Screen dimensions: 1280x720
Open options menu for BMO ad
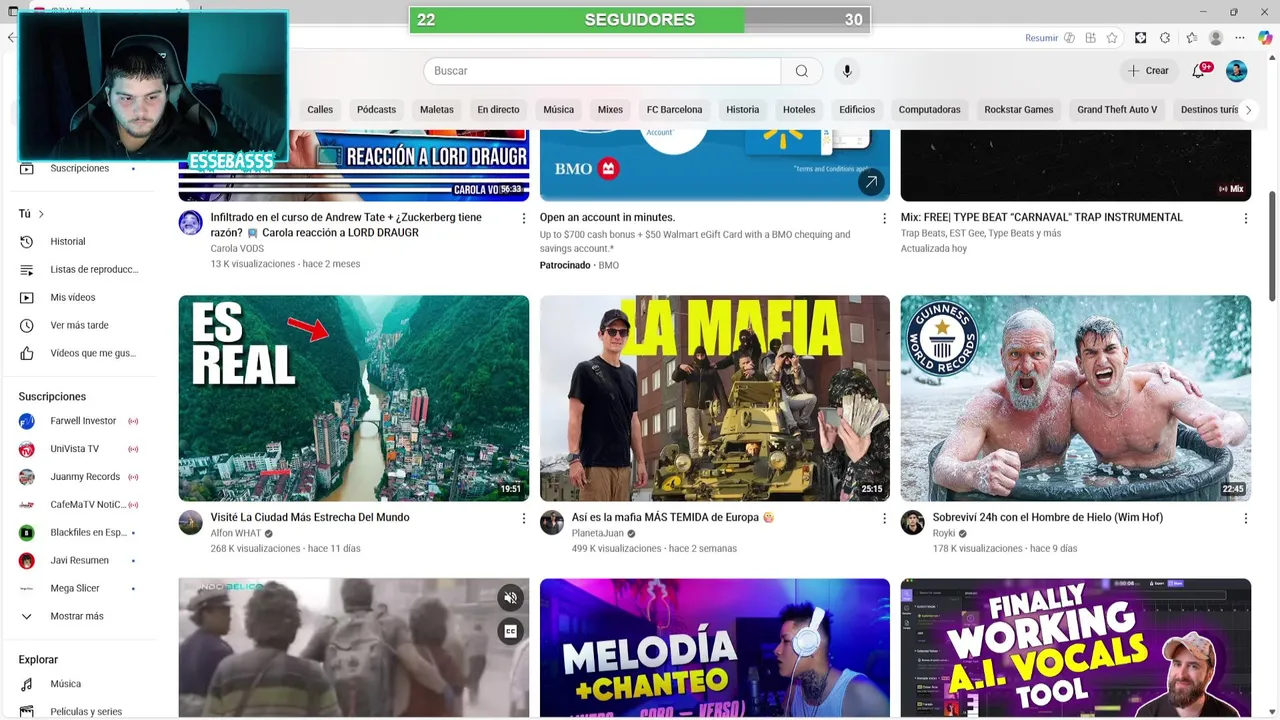click(x=884, y=218)
